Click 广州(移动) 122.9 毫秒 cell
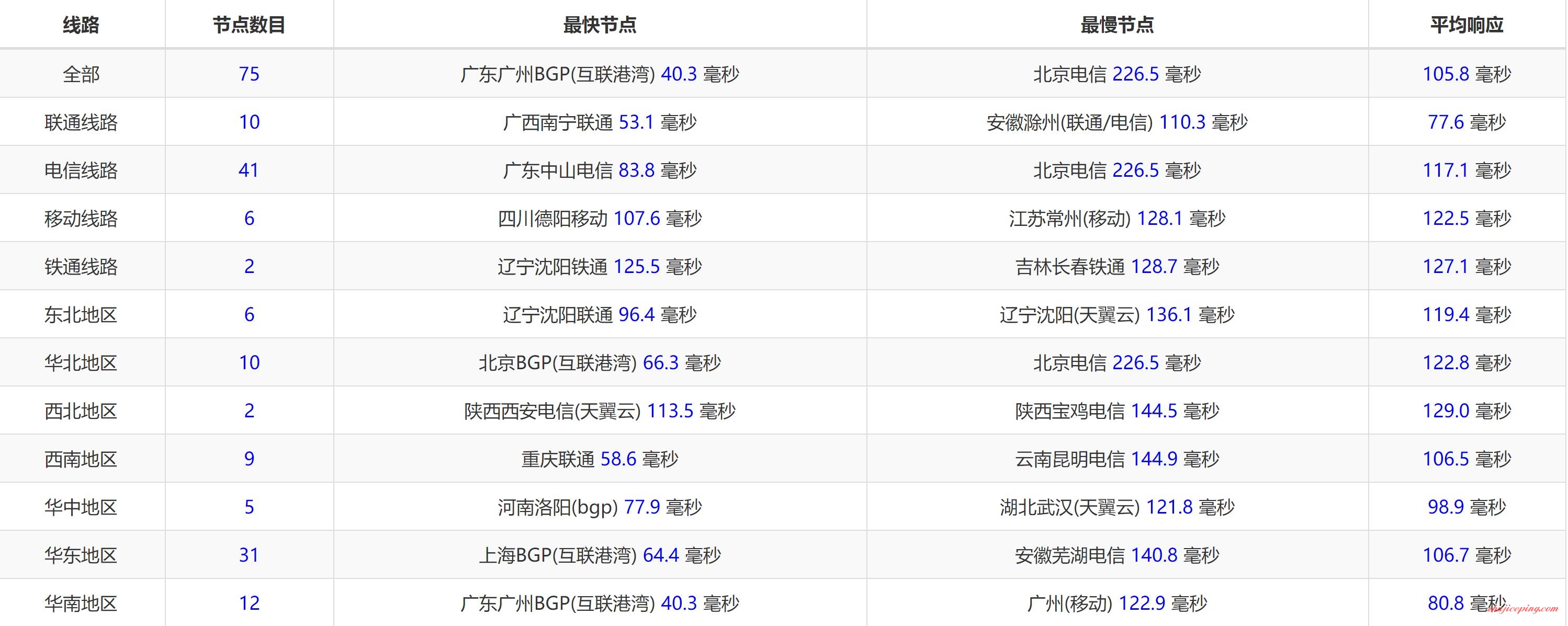Viewport: 1568px width, 626px height. (1117, 603)
